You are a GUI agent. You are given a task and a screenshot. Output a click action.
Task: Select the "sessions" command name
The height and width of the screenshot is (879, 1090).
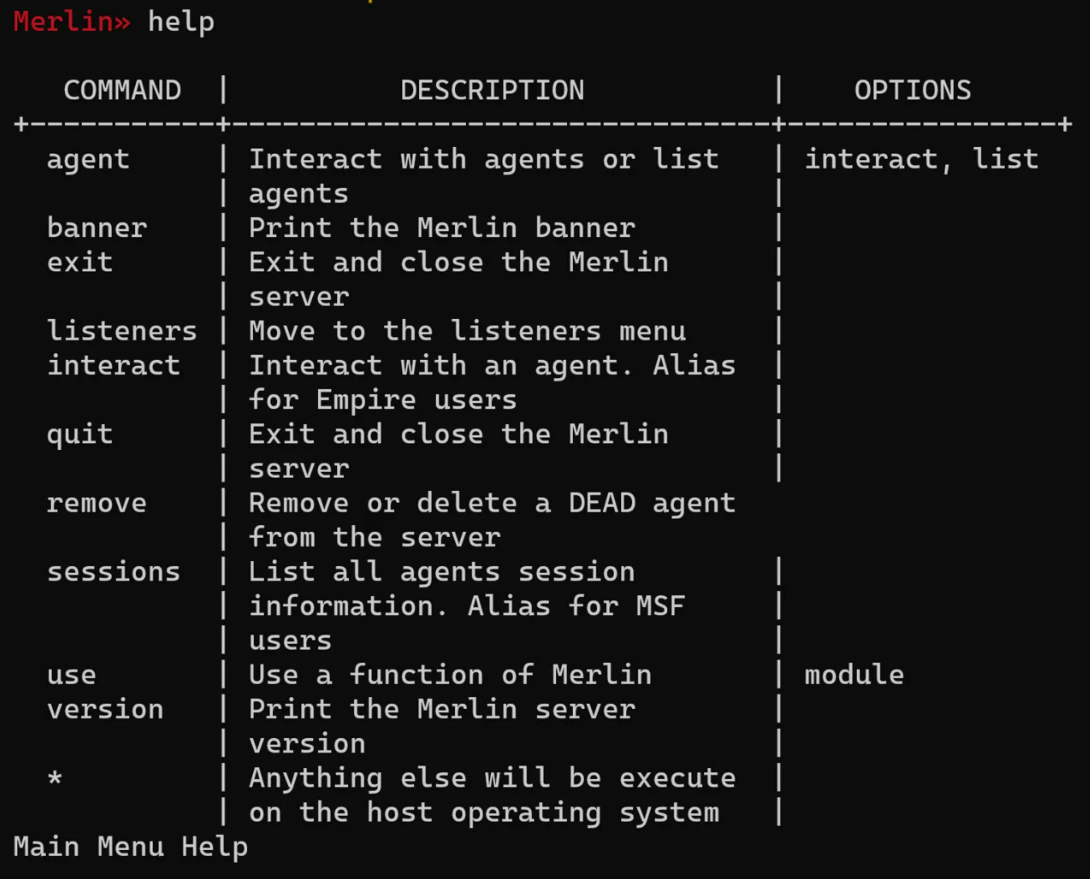pyautogui.click(x=113, y=572)
